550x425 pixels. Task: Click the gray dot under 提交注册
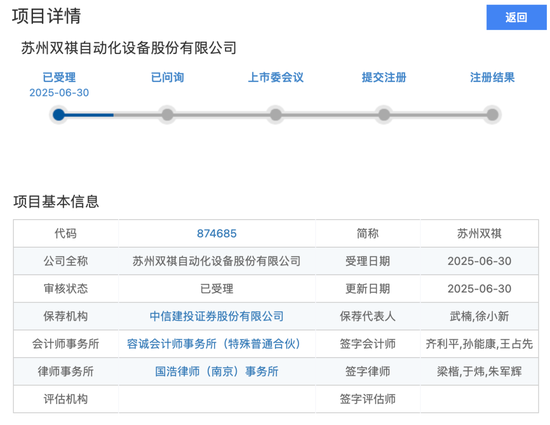click(x=384, y=115)
